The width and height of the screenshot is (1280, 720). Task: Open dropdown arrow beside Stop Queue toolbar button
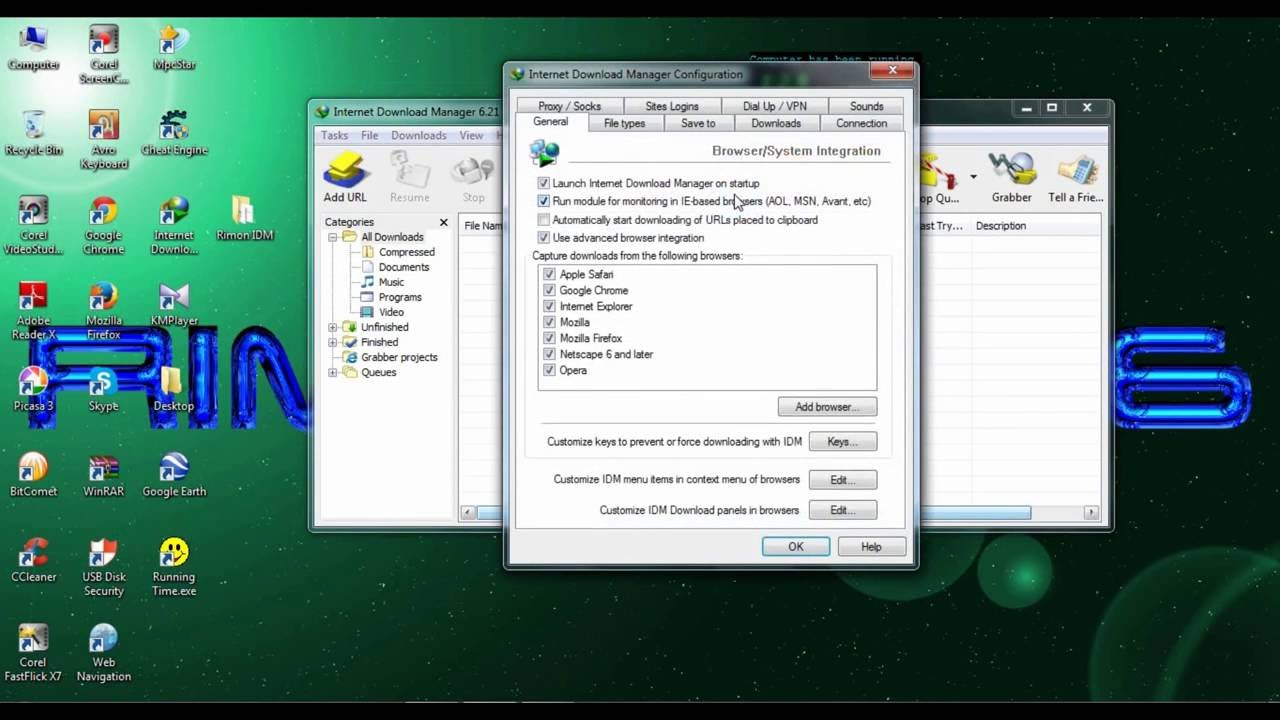click(973, 177)
